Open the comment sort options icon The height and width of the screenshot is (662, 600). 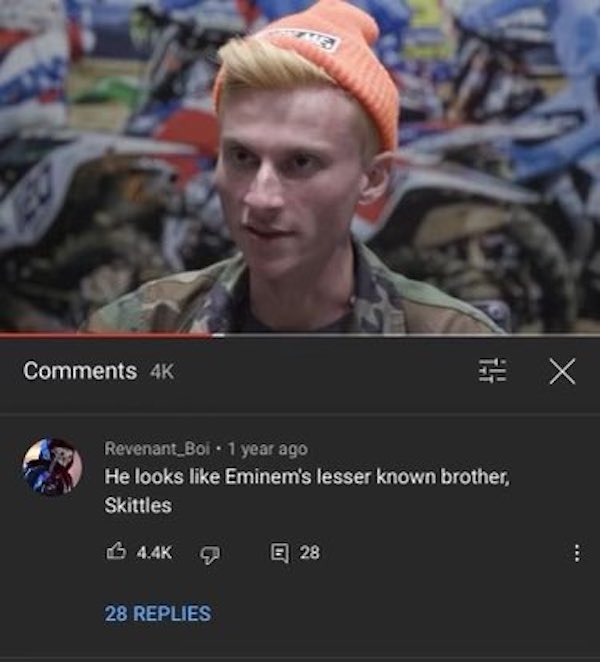click(x=492, y=371)
